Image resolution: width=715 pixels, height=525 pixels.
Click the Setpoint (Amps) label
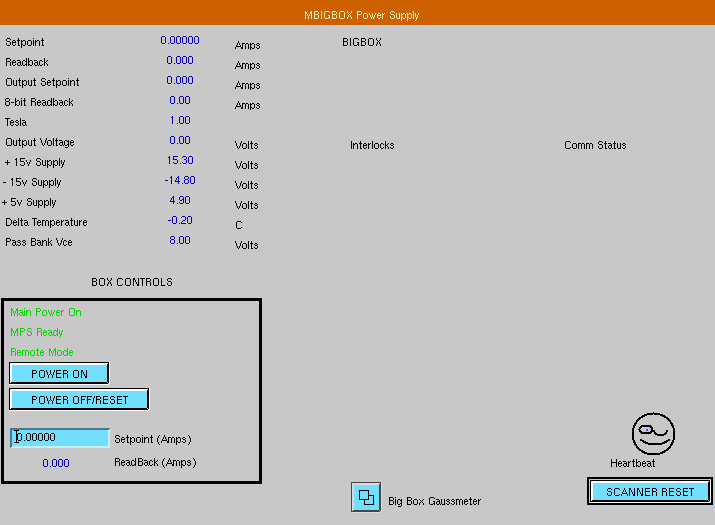153,439
